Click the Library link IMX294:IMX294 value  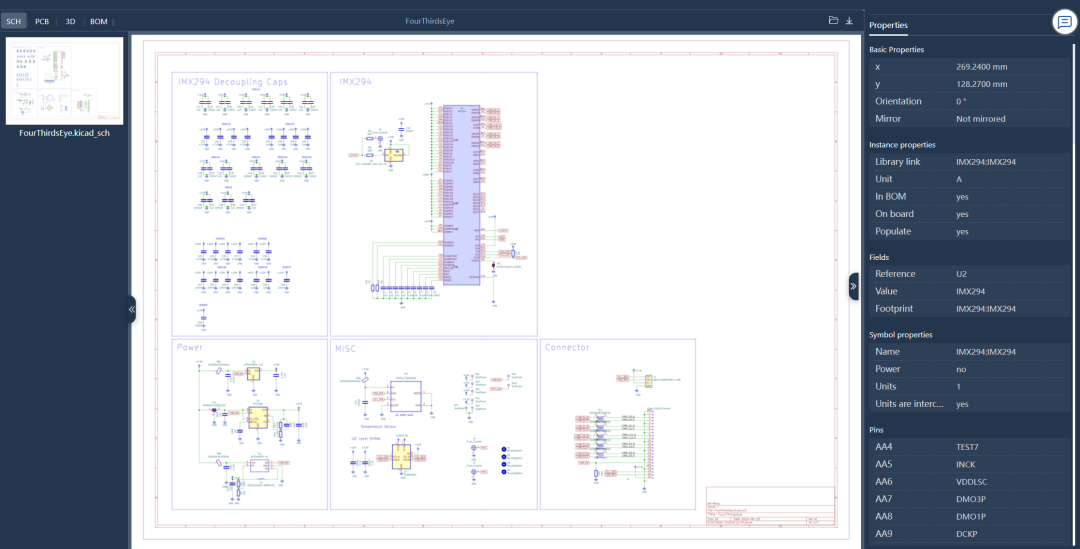pos(986,162)
